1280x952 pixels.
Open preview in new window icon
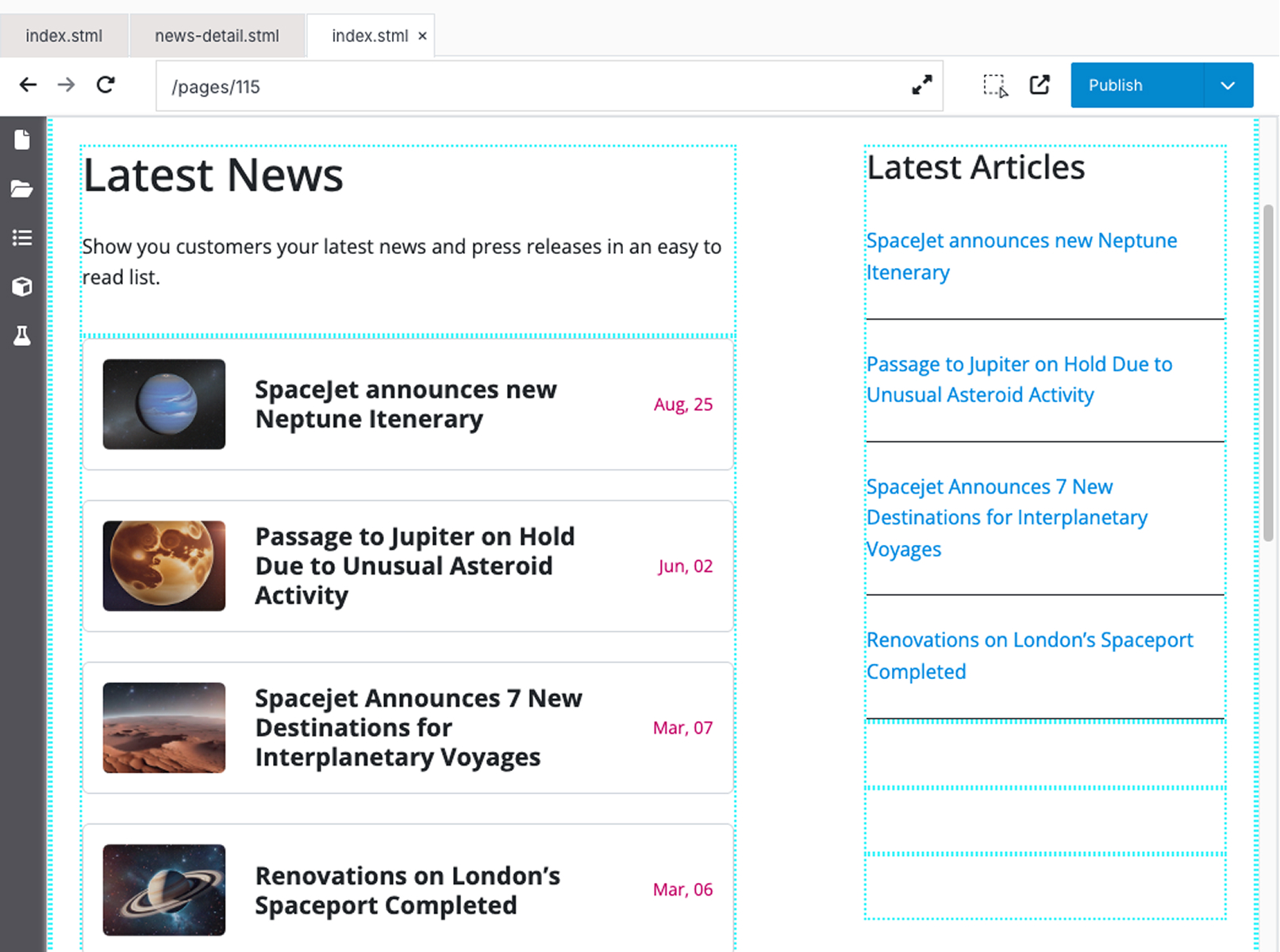[1040, 85]
